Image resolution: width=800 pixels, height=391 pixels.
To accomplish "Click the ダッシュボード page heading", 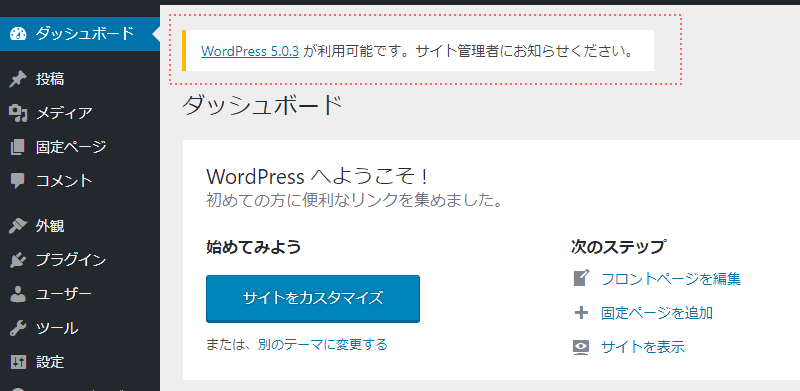I will 262,106.
